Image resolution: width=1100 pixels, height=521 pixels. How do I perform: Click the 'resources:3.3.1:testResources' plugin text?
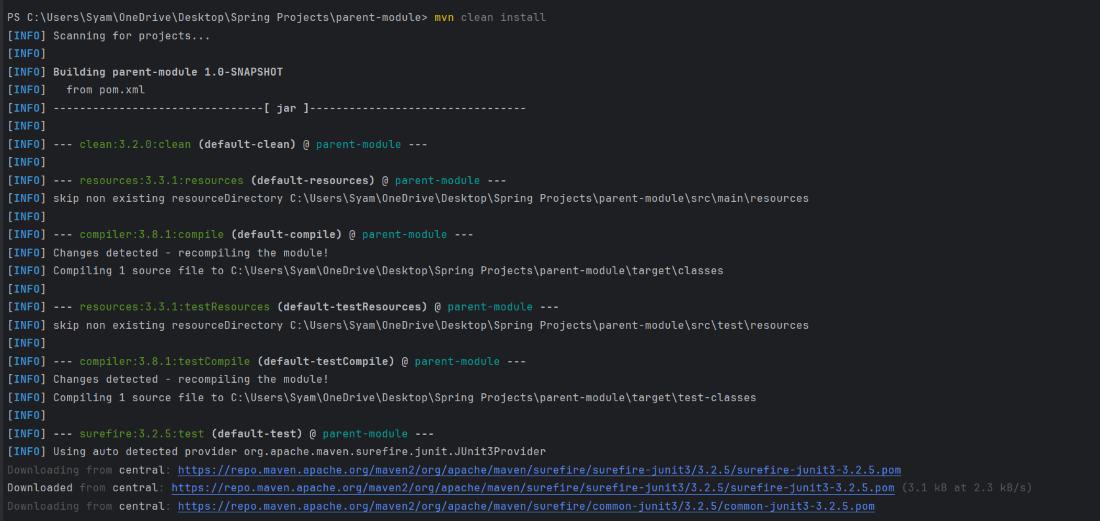click(x=174, y=306)
